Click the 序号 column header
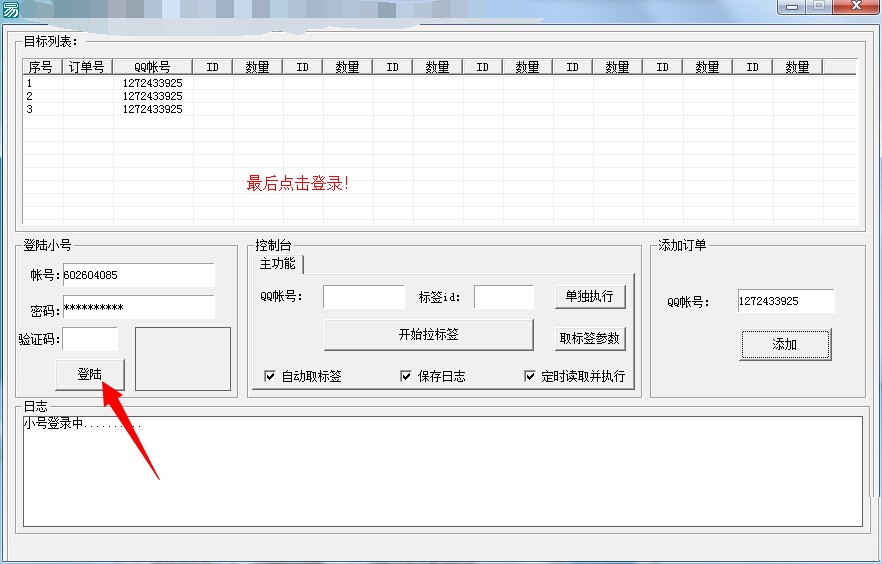This screenshot has width=882, height=564. click(x=42, y=67)
